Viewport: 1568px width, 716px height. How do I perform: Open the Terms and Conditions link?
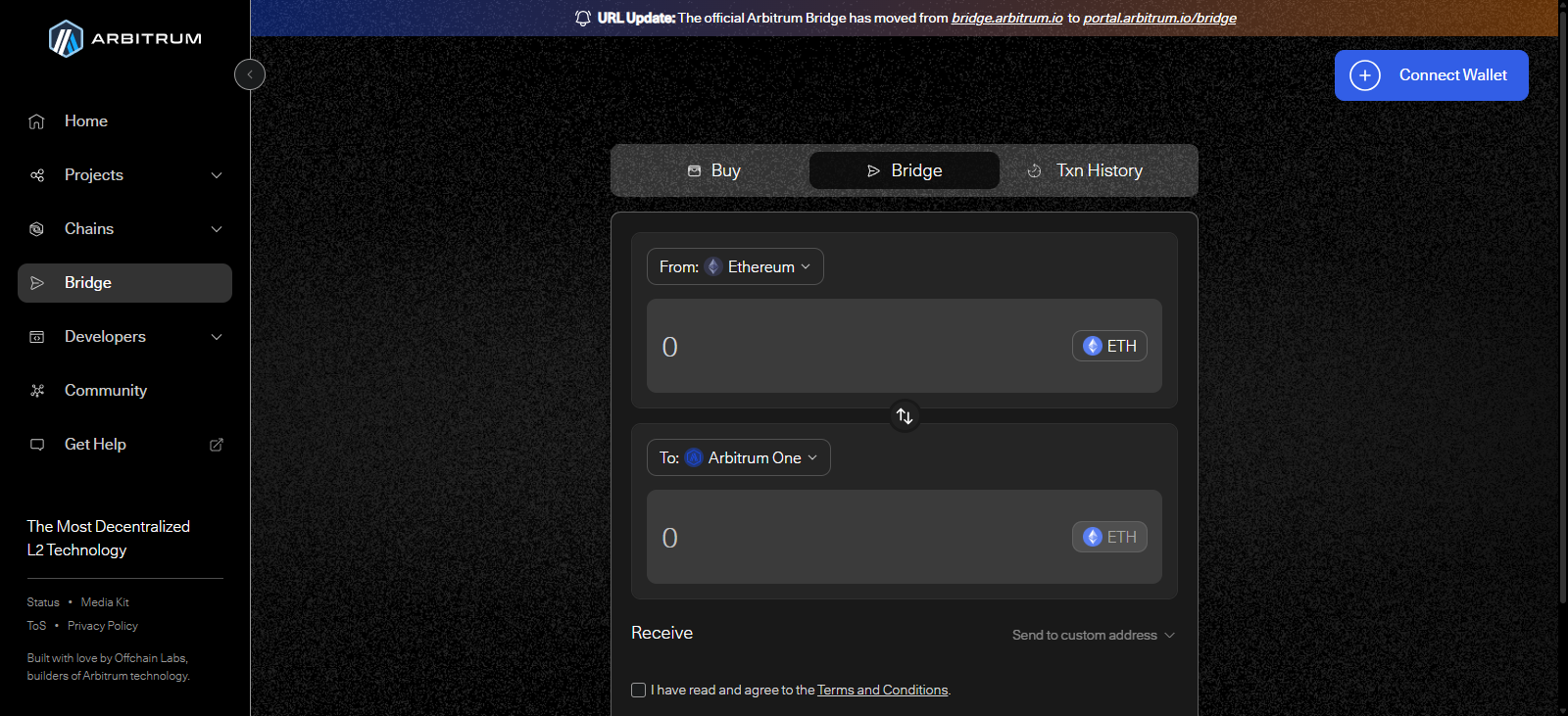(x=882, y=690)
